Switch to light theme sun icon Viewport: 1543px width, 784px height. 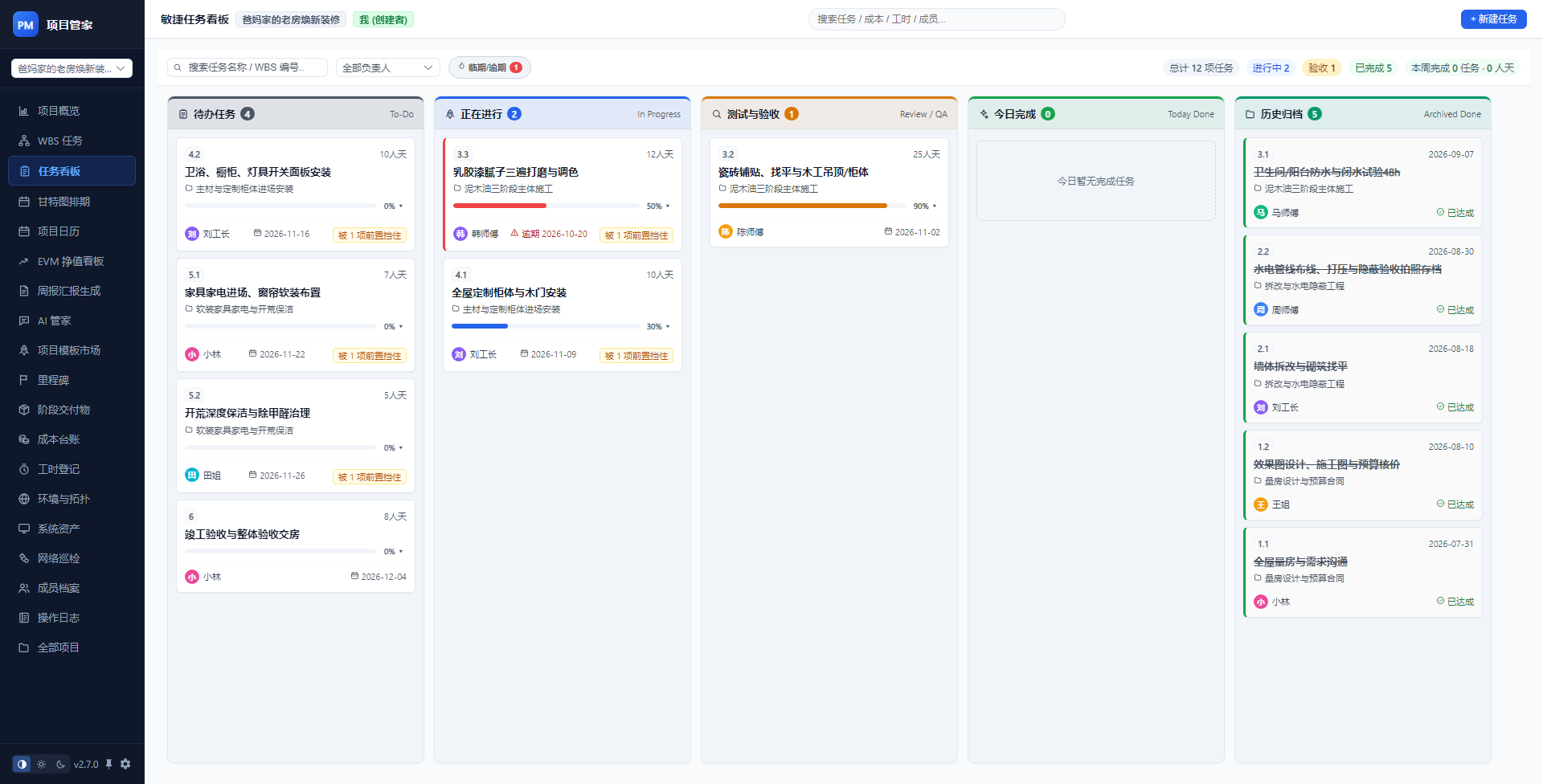(x=41, y=764)
